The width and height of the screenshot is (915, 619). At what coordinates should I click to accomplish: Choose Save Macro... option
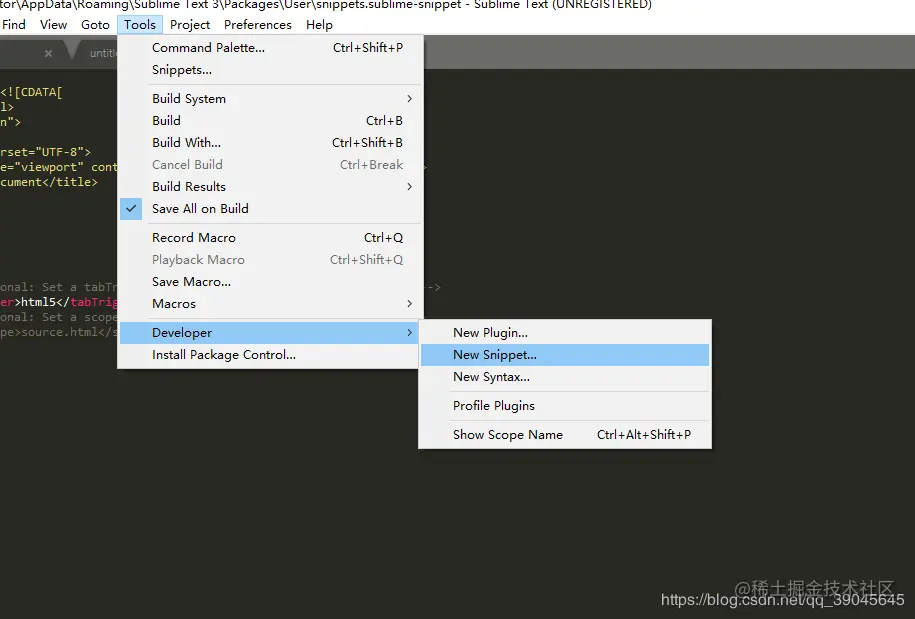pos(270,282)
